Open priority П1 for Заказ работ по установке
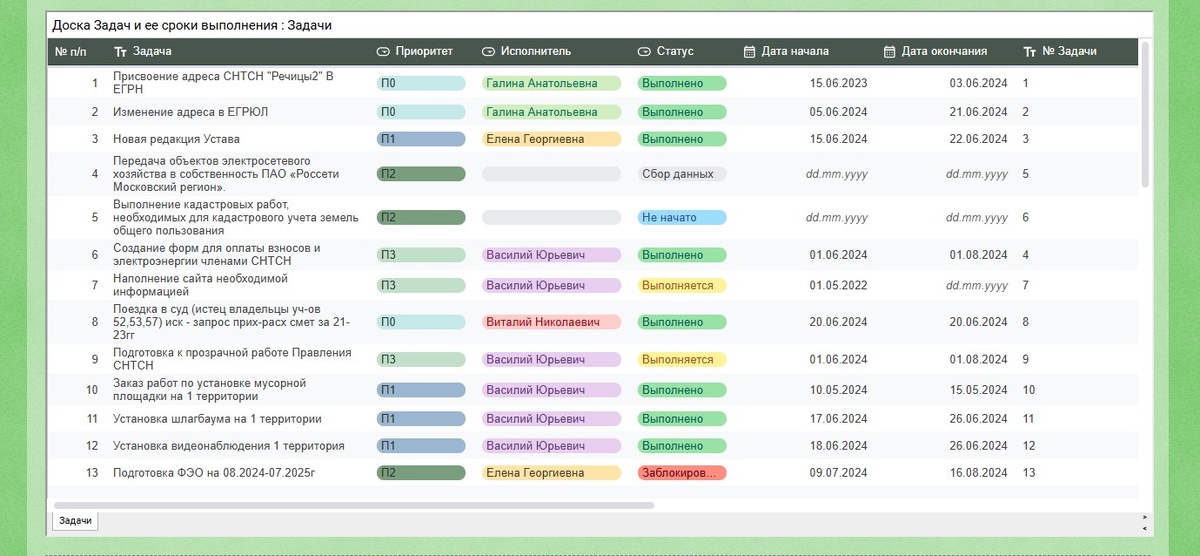 point(421,390)
